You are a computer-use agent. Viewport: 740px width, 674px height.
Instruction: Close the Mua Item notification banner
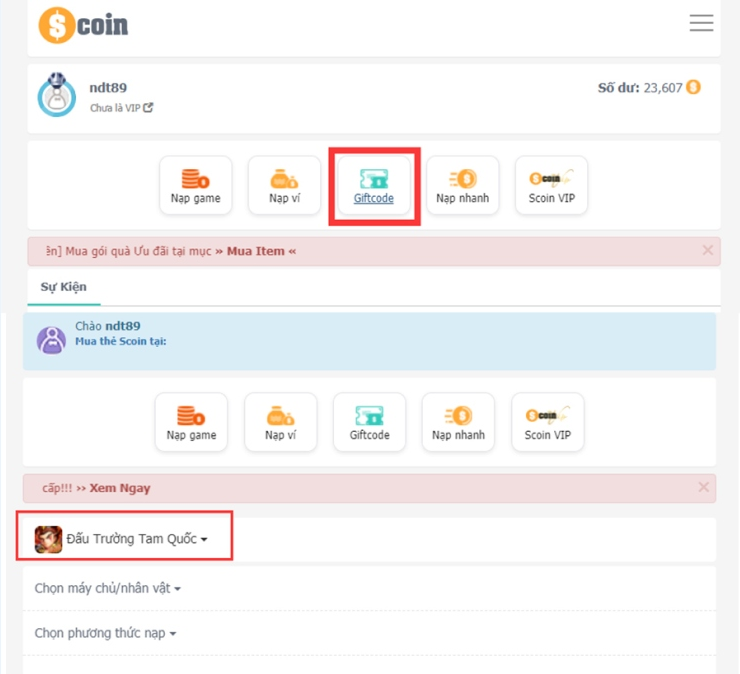click(707, 250)
